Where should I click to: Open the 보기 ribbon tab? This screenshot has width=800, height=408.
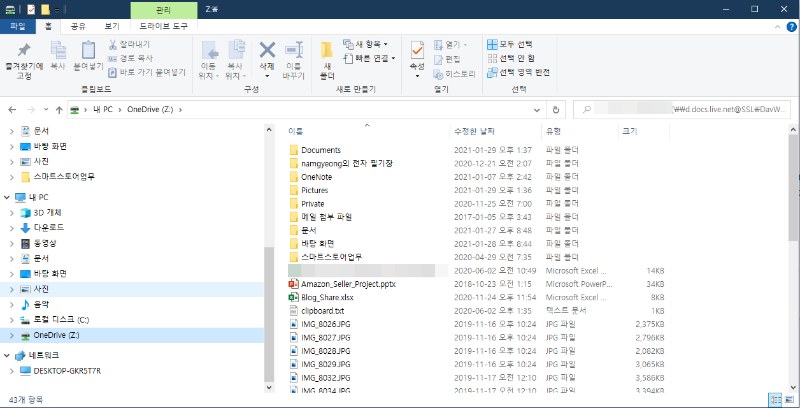(x=112, y=26)
